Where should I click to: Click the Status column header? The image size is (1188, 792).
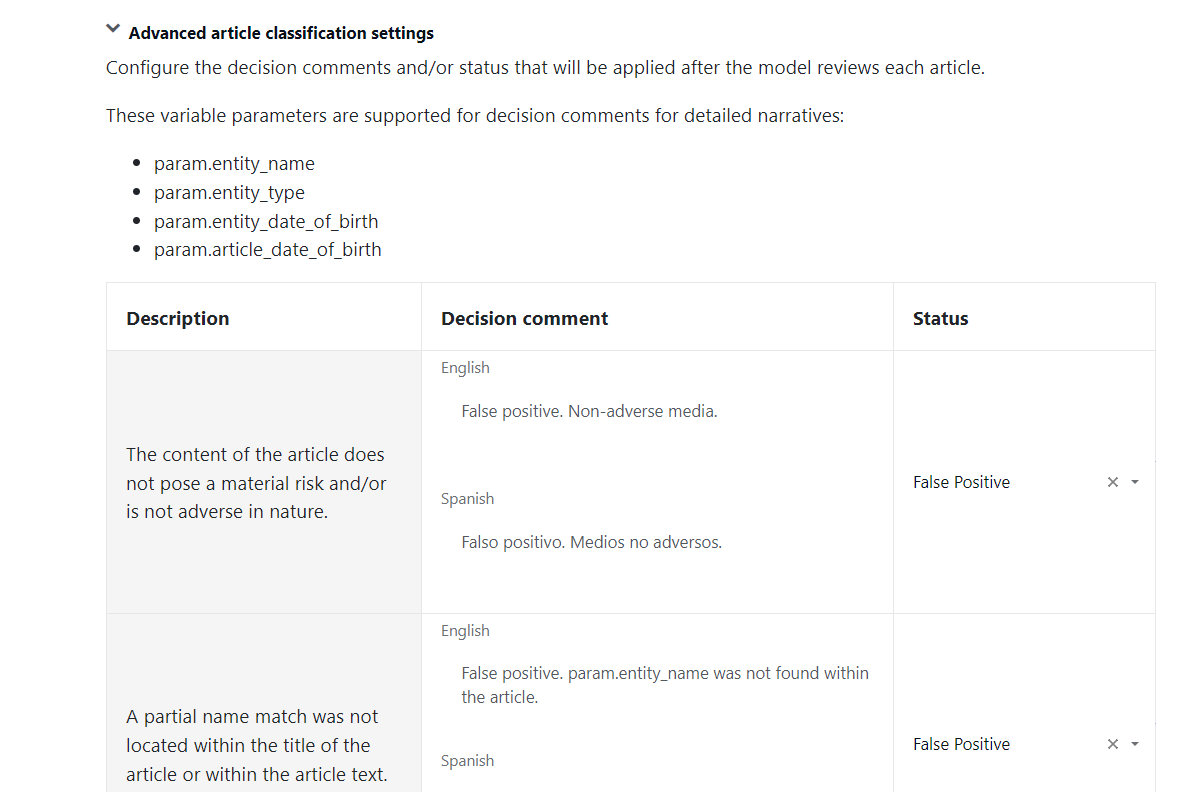click(x=940, y=318)
